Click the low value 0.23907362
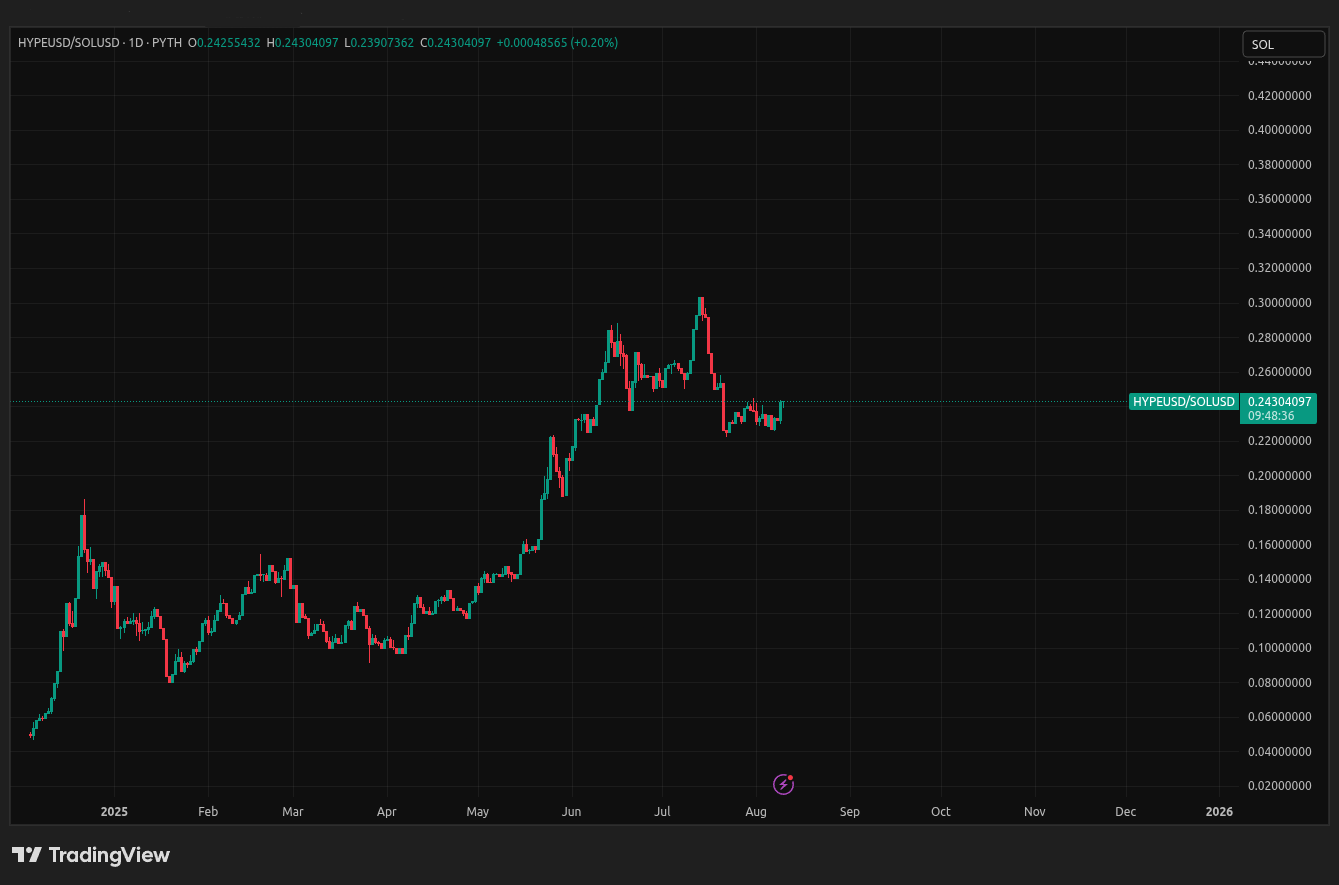 pos(382,43)
